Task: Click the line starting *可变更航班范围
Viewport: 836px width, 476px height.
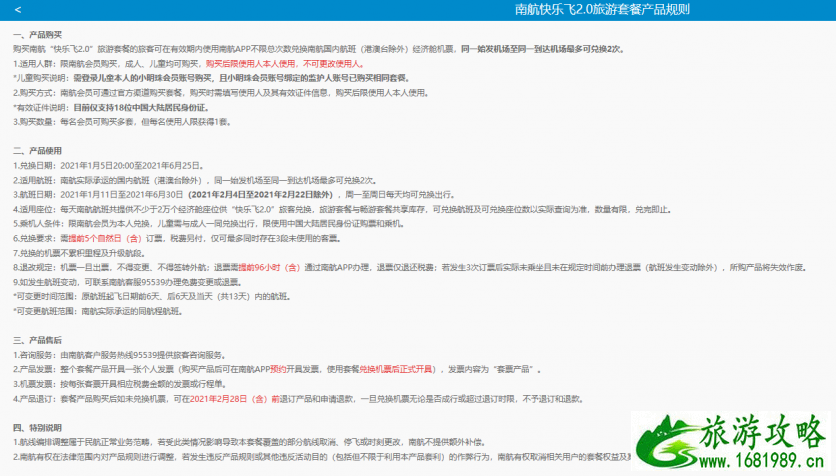Action: 98,311
